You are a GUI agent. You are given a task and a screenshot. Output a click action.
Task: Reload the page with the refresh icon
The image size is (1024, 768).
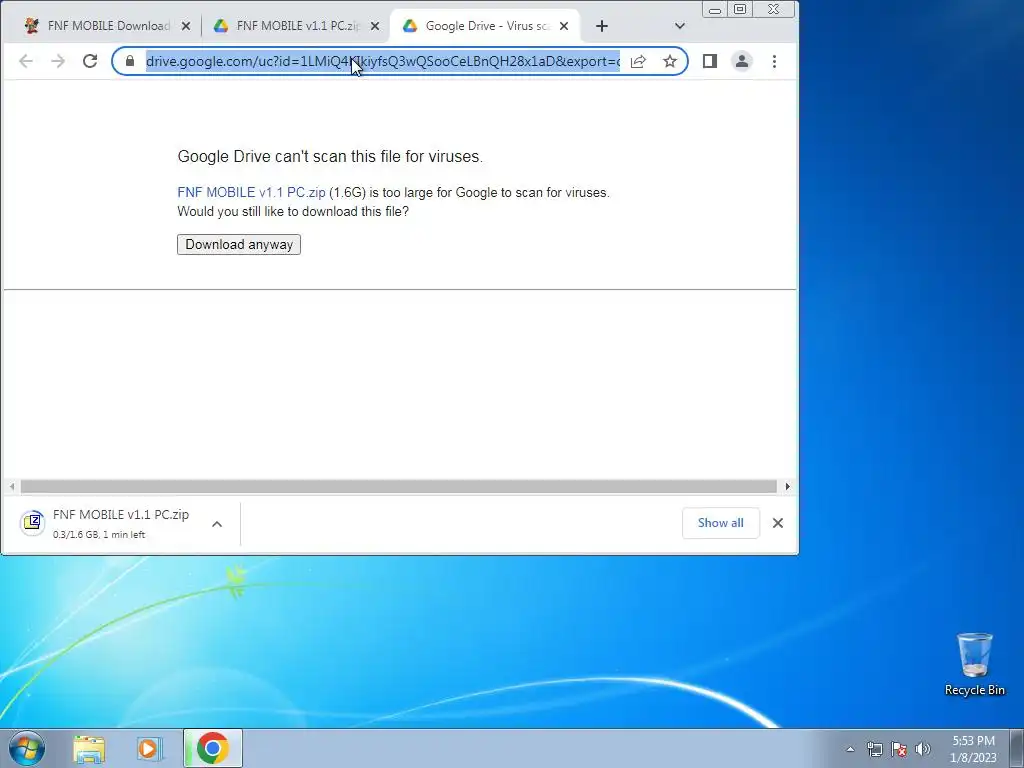point(90,61)
